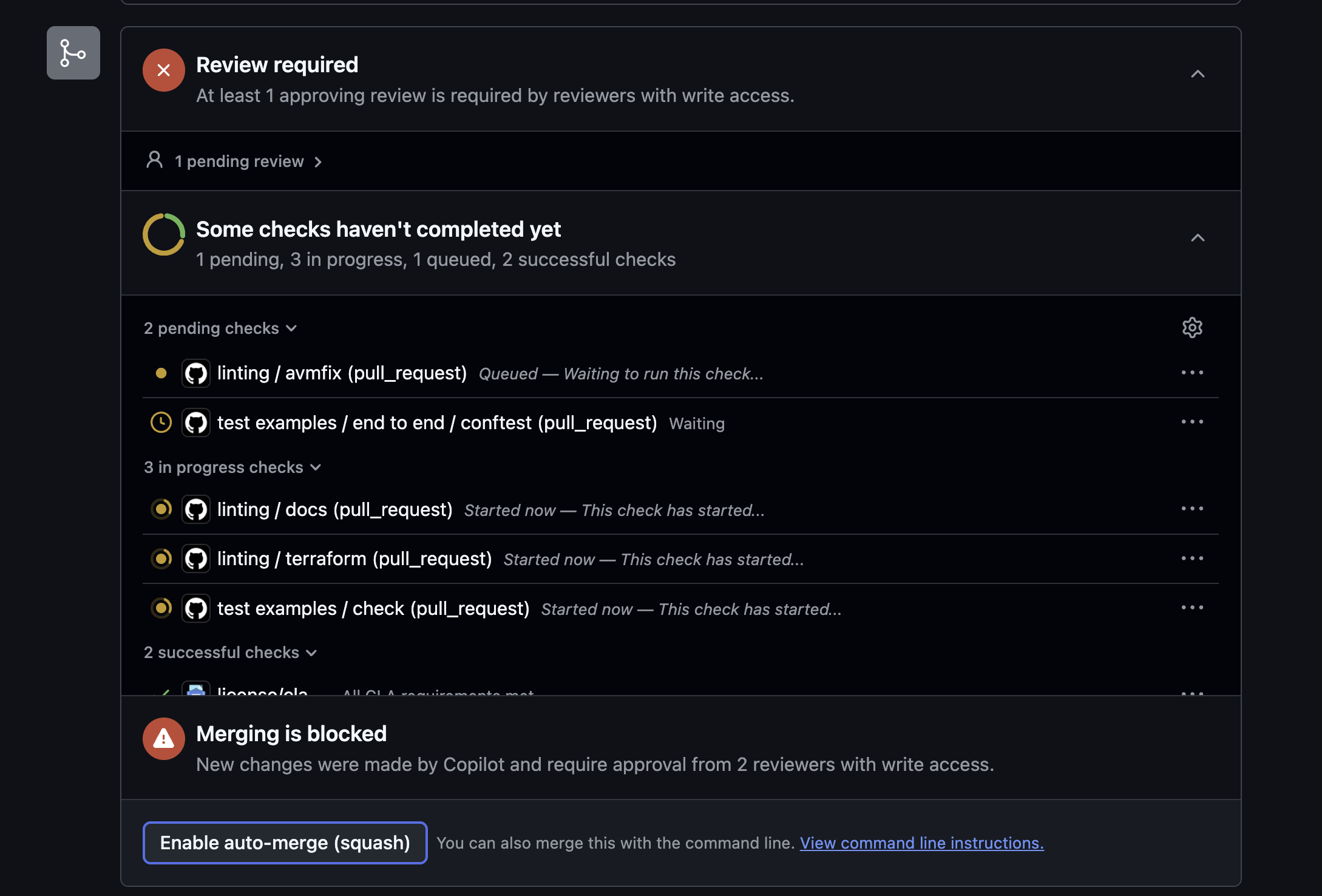Click the reviewer person icon beside pending review
1322x896 pixels.
(x=154, y=160)
